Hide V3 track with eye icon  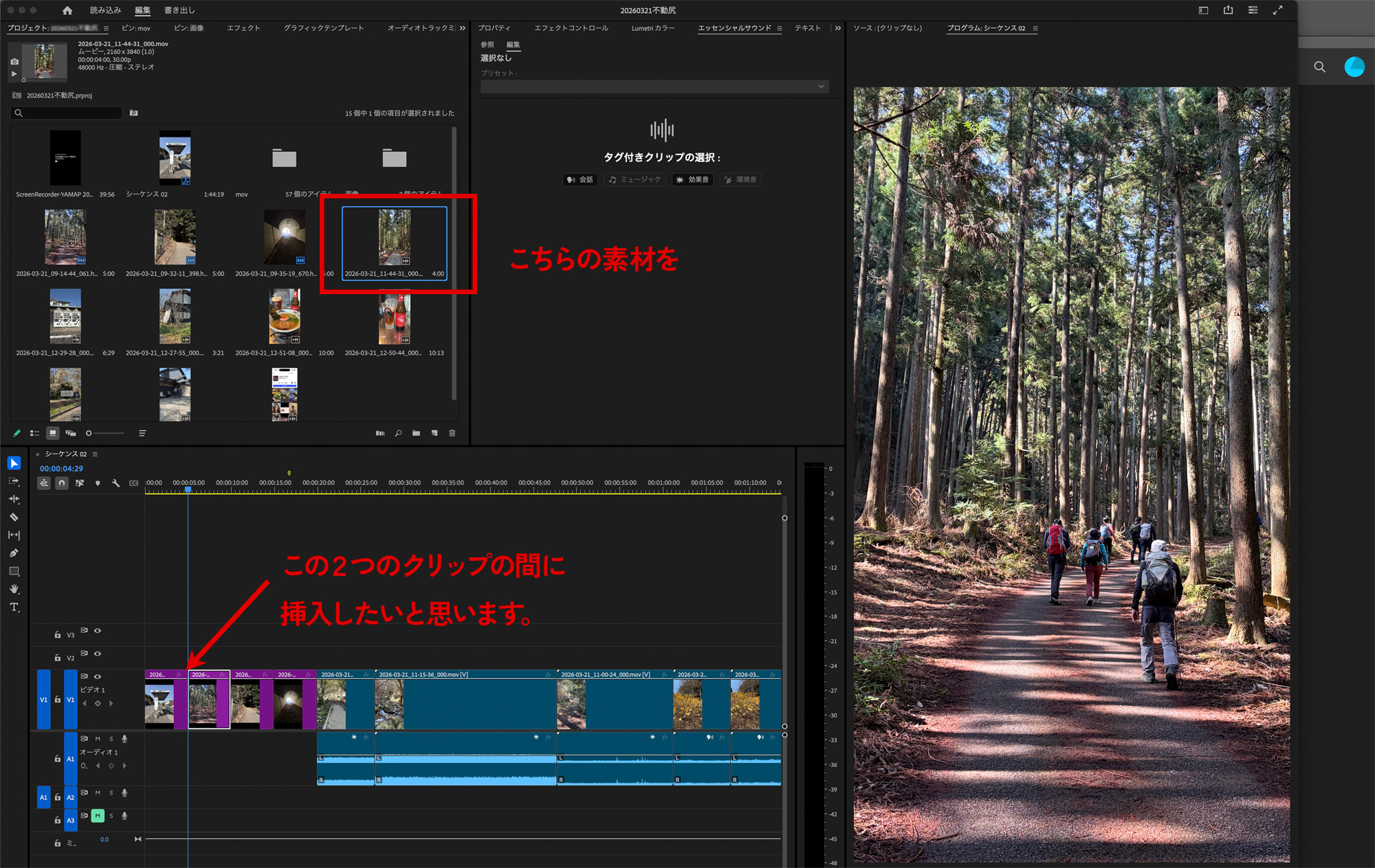(98, 630)
